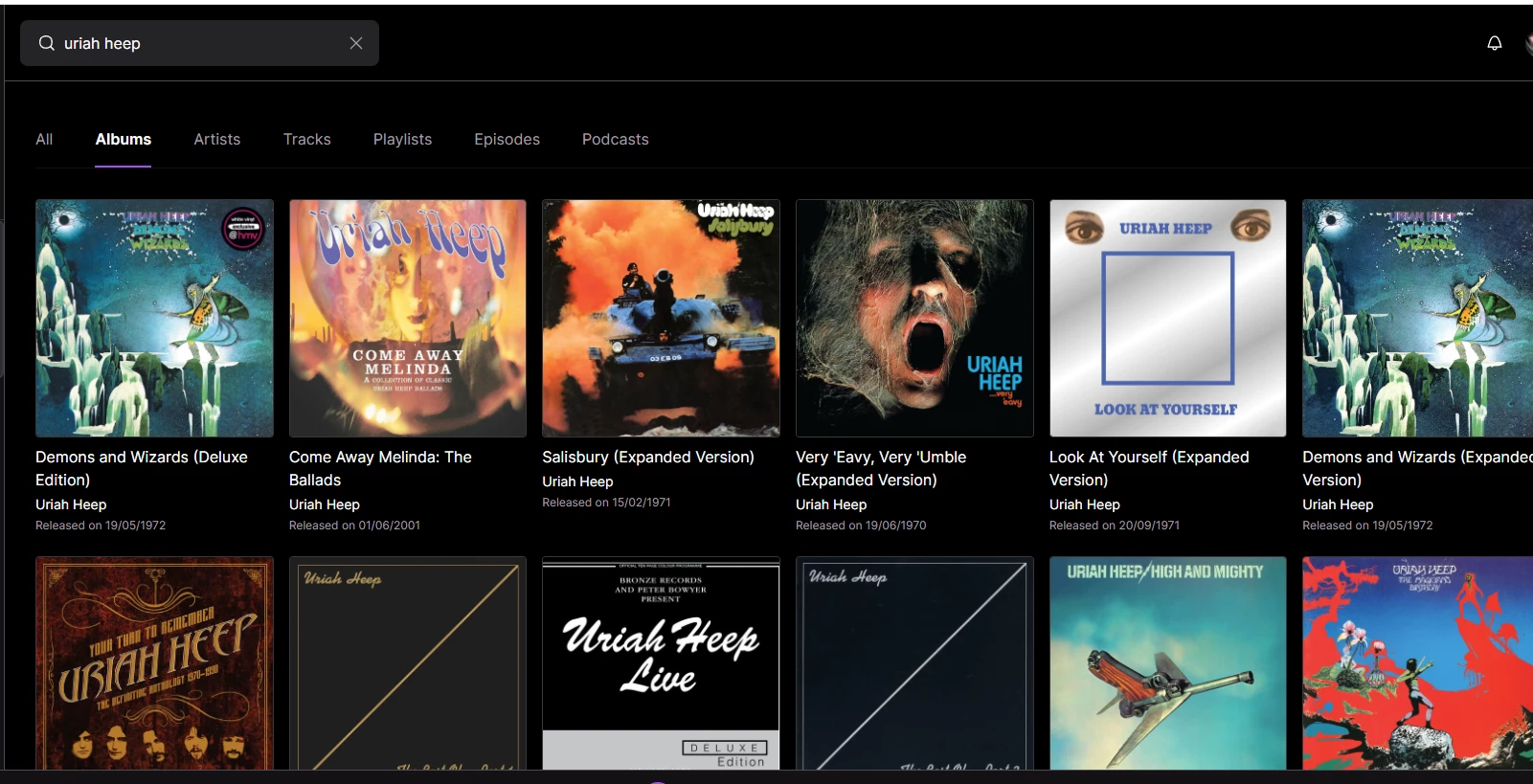Focus the search box containing 'uriah heep'

click(x=199, y=43)
